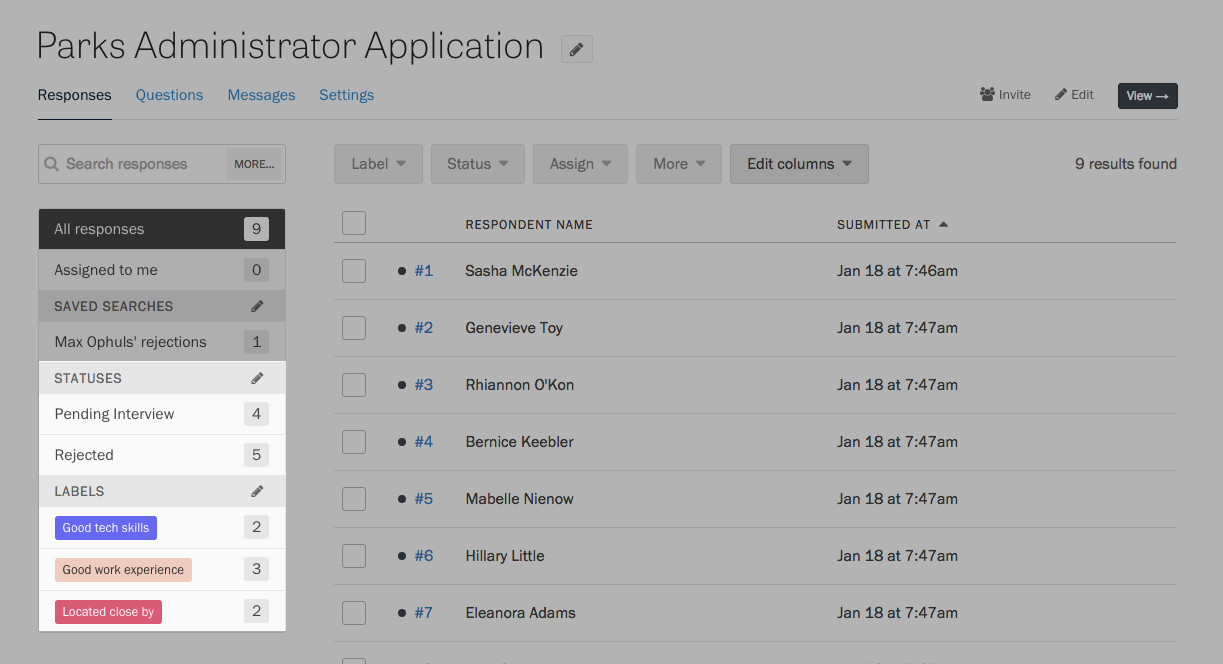The height and width of the screenshot is (664, 1223).
Task: Check the box for Rhiannon O'Kon
Action: tap(354, 385)
